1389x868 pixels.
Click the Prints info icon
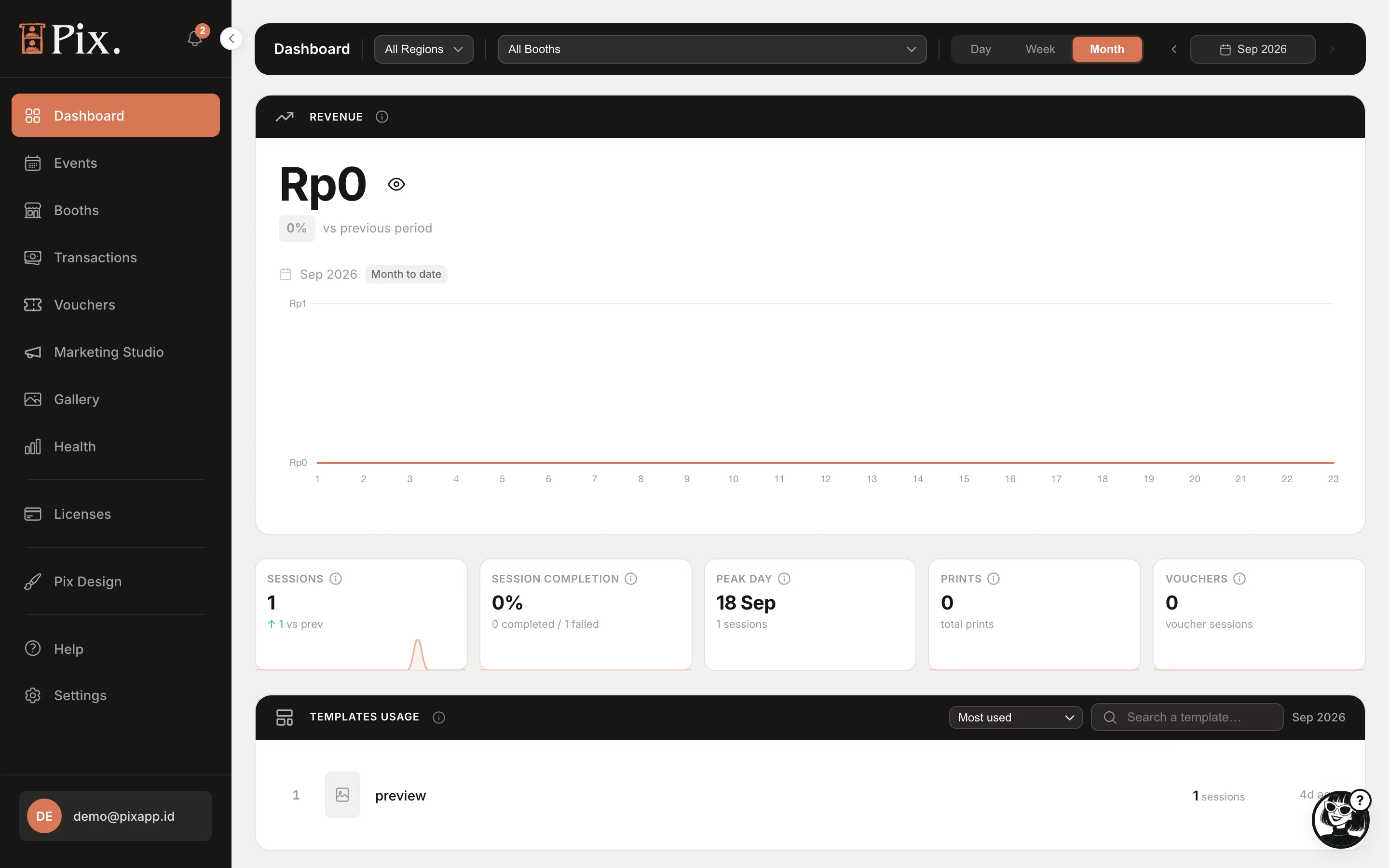coord(994,579)
